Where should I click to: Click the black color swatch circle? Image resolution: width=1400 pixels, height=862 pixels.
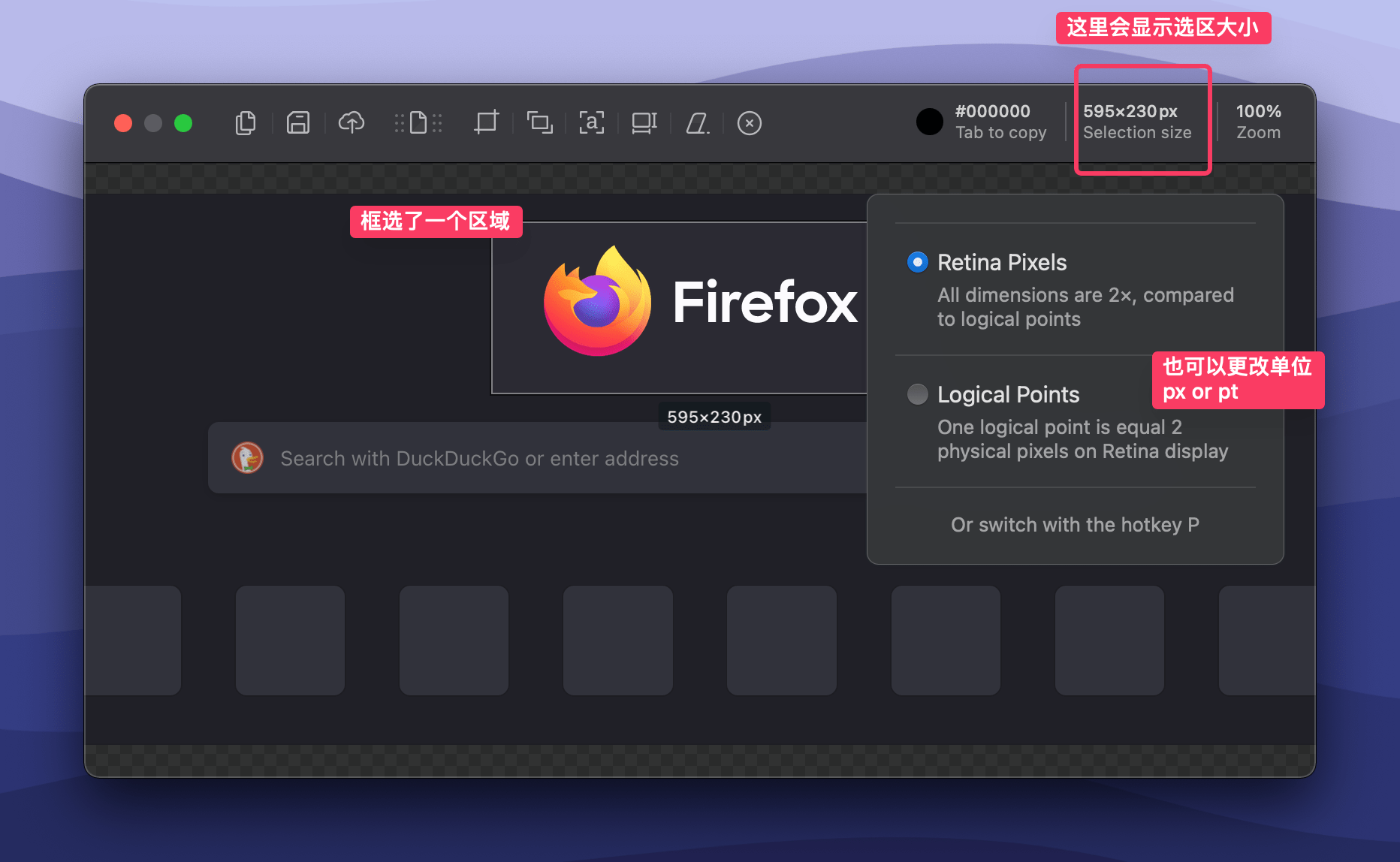coord(929,122)
